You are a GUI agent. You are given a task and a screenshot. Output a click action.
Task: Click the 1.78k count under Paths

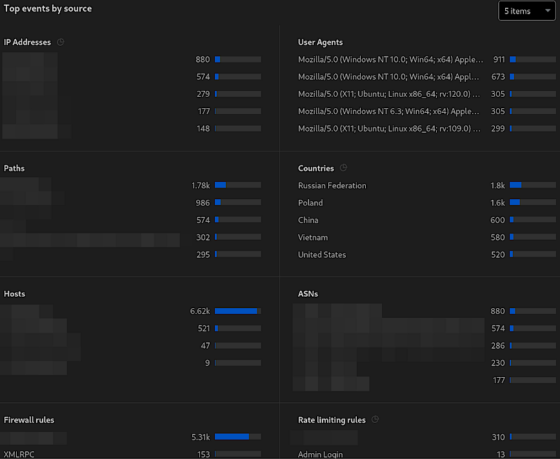click(201, 185)
